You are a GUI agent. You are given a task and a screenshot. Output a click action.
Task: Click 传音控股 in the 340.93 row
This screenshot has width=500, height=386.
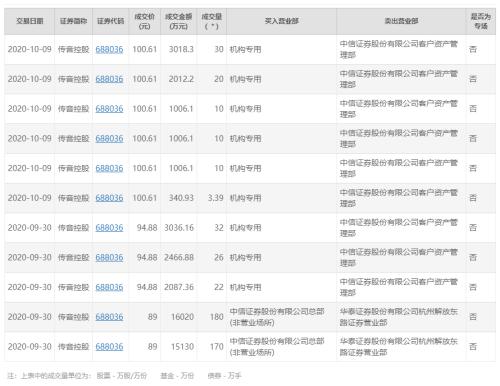point(74,198)
